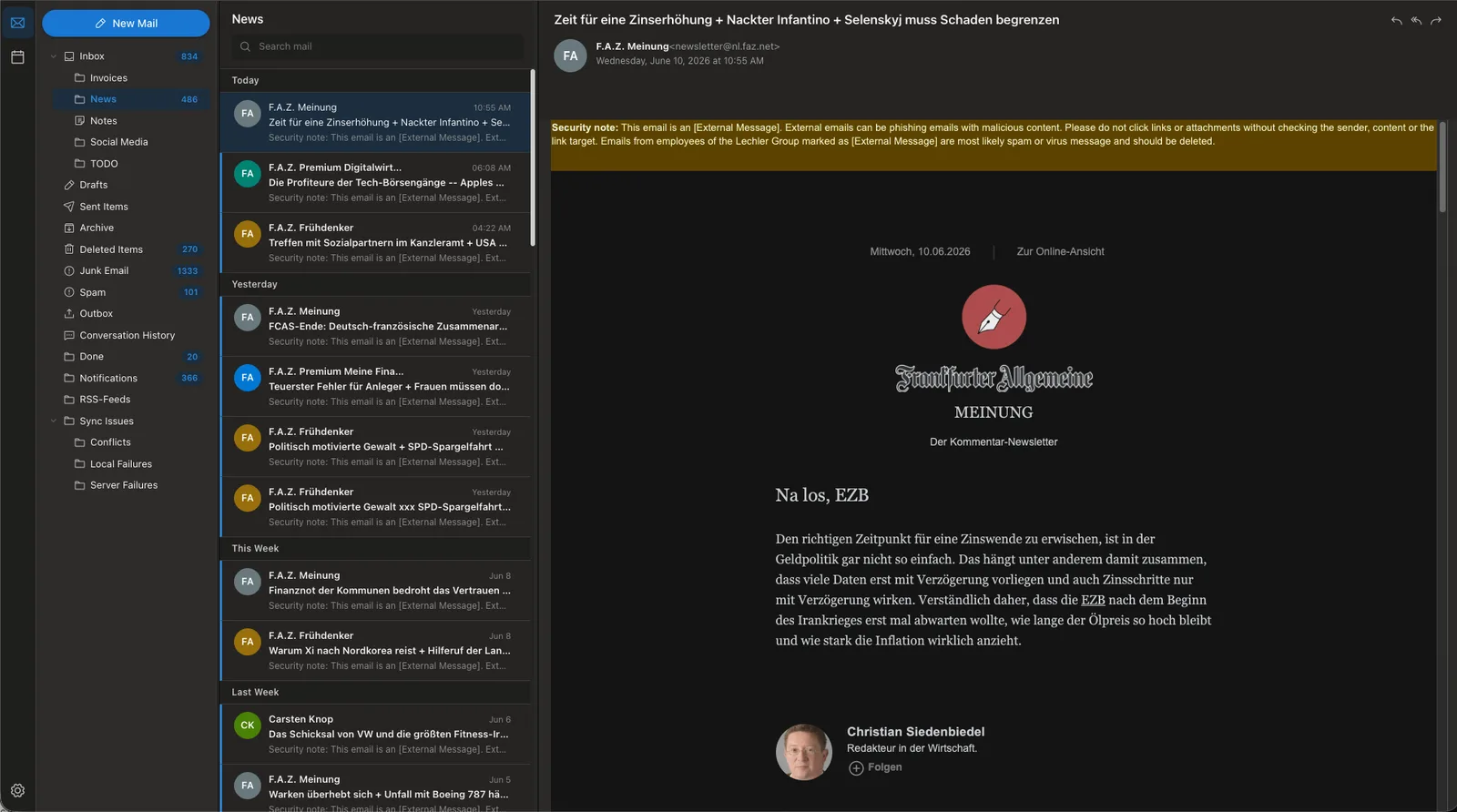The width and height of the screenshot is (1457, 812).
Task: Open the Calendar view icon in left rail
Action: (17, 57)
